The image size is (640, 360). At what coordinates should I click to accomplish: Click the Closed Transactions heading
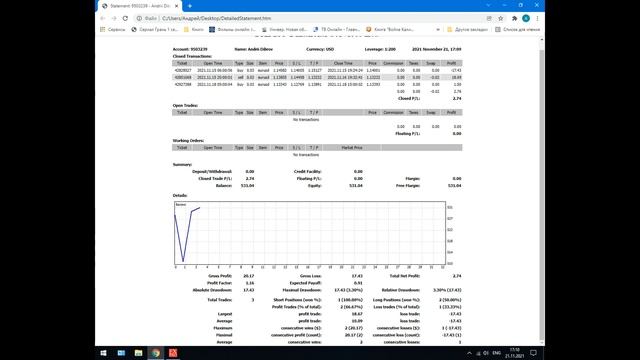pyautogui.click(x=192, y=56)
